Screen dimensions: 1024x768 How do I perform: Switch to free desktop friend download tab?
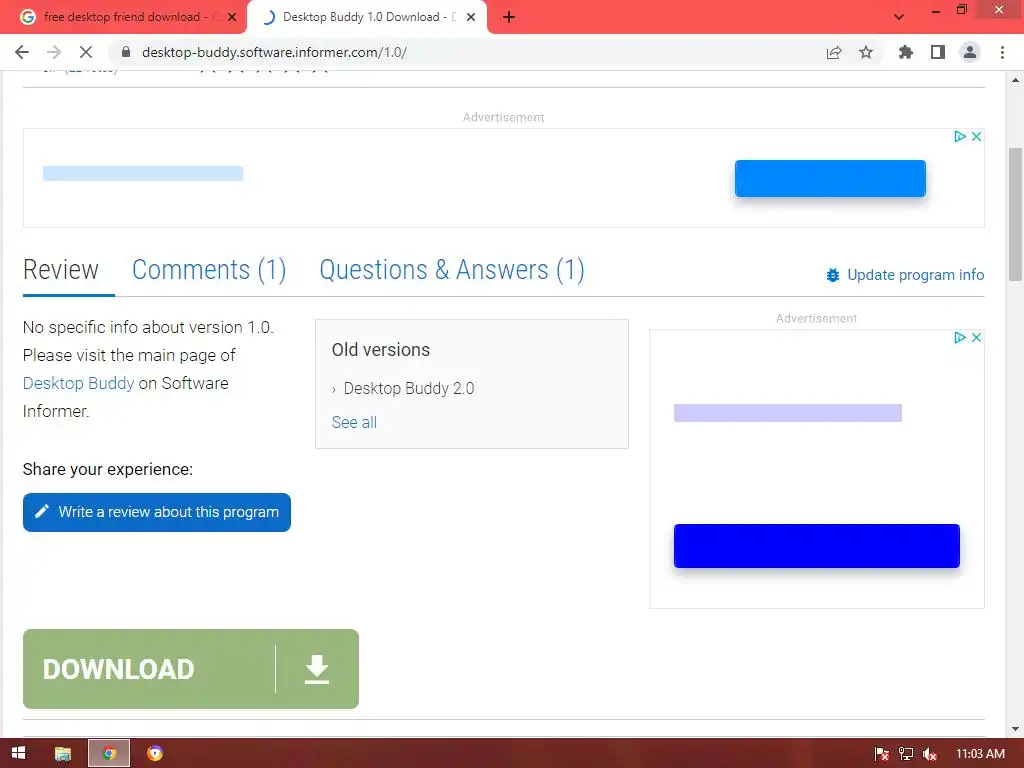121,17
